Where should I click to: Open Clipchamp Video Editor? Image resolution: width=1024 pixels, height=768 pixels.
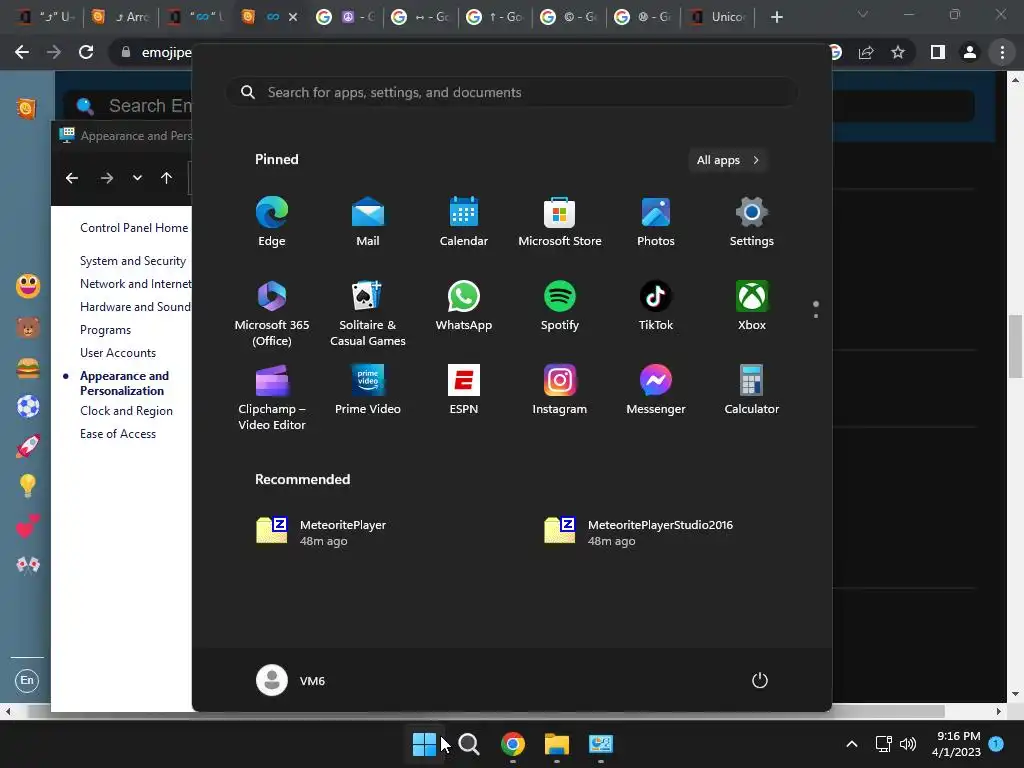(x=272, y=398)
